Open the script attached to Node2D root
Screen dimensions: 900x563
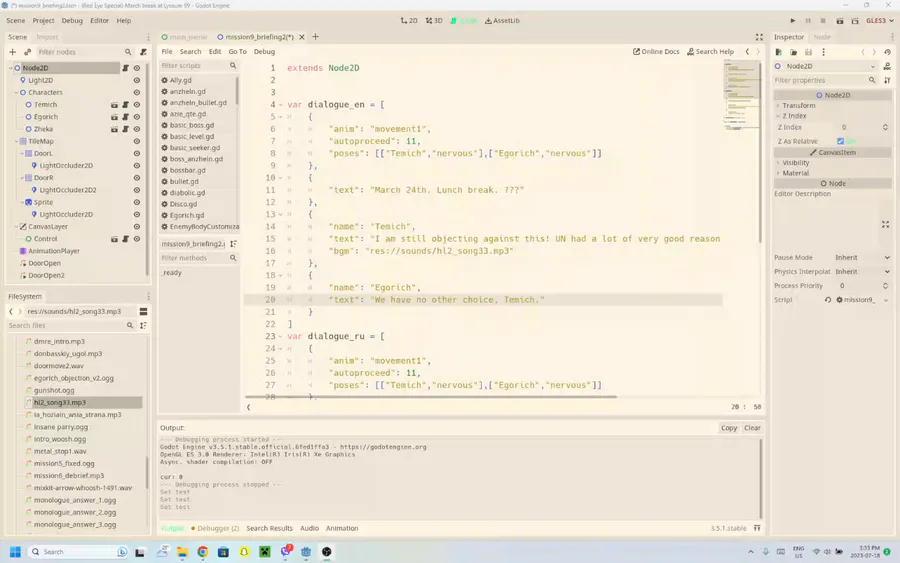[125, 68]
